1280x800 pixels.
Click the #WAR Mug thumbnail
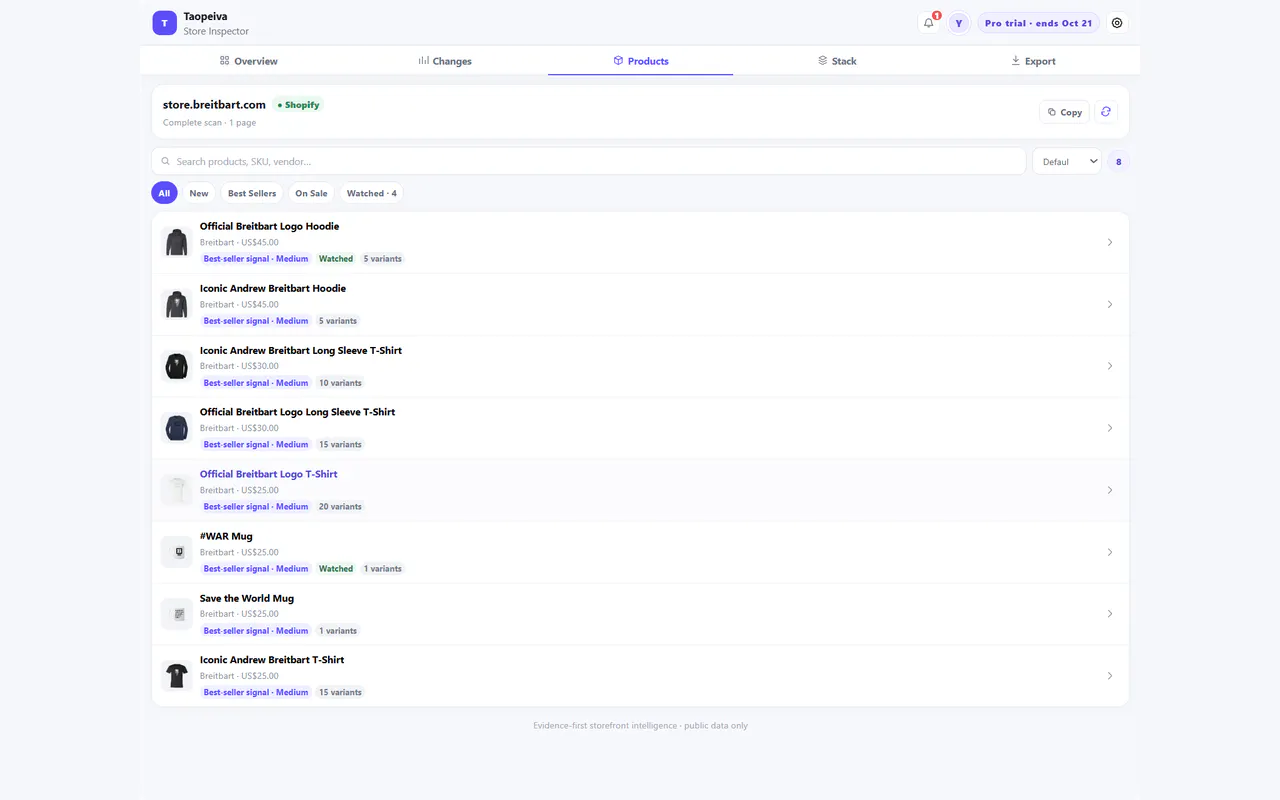tap(177, 552)
